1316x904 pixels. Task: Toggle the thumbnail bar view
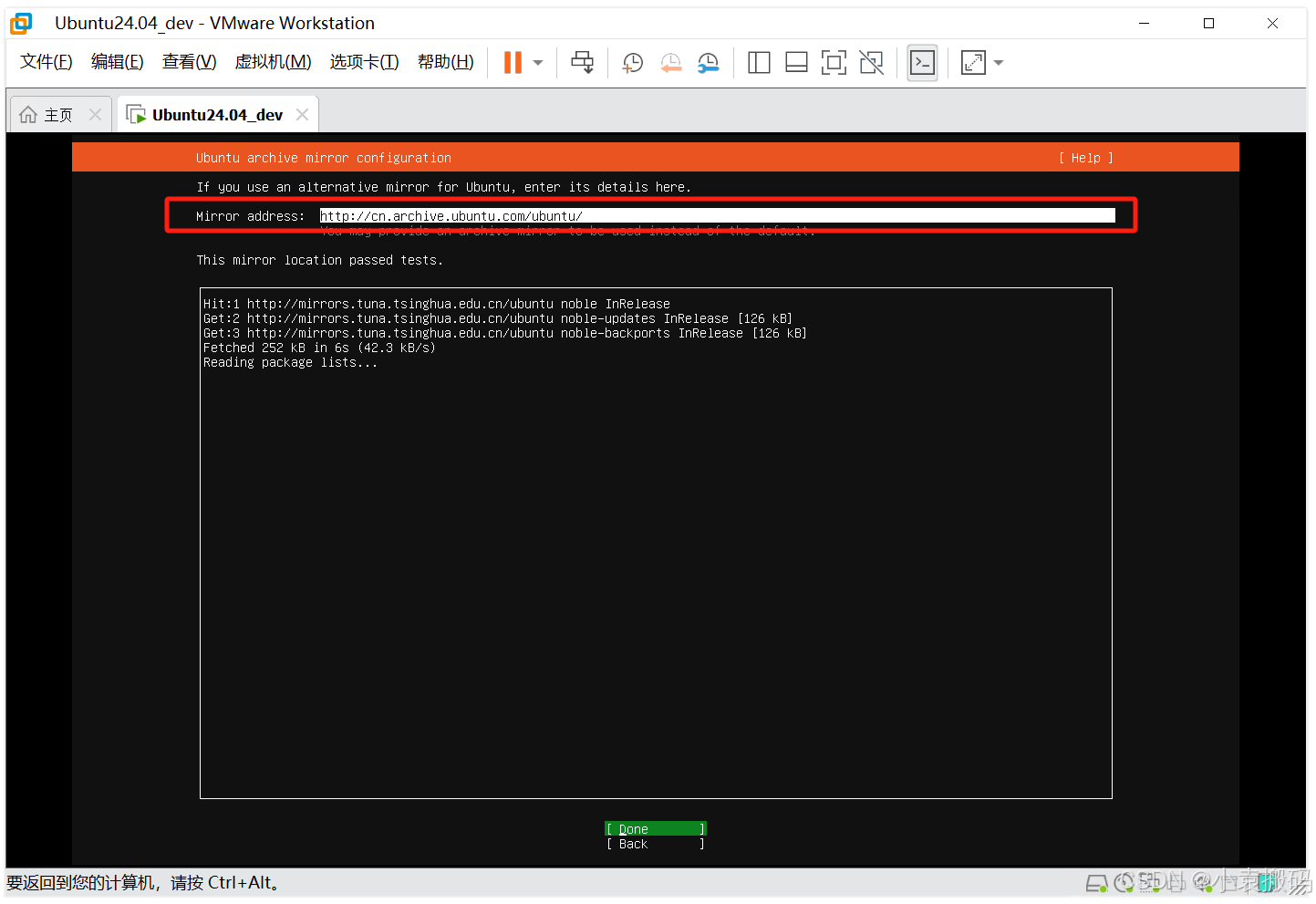[796, 63]
